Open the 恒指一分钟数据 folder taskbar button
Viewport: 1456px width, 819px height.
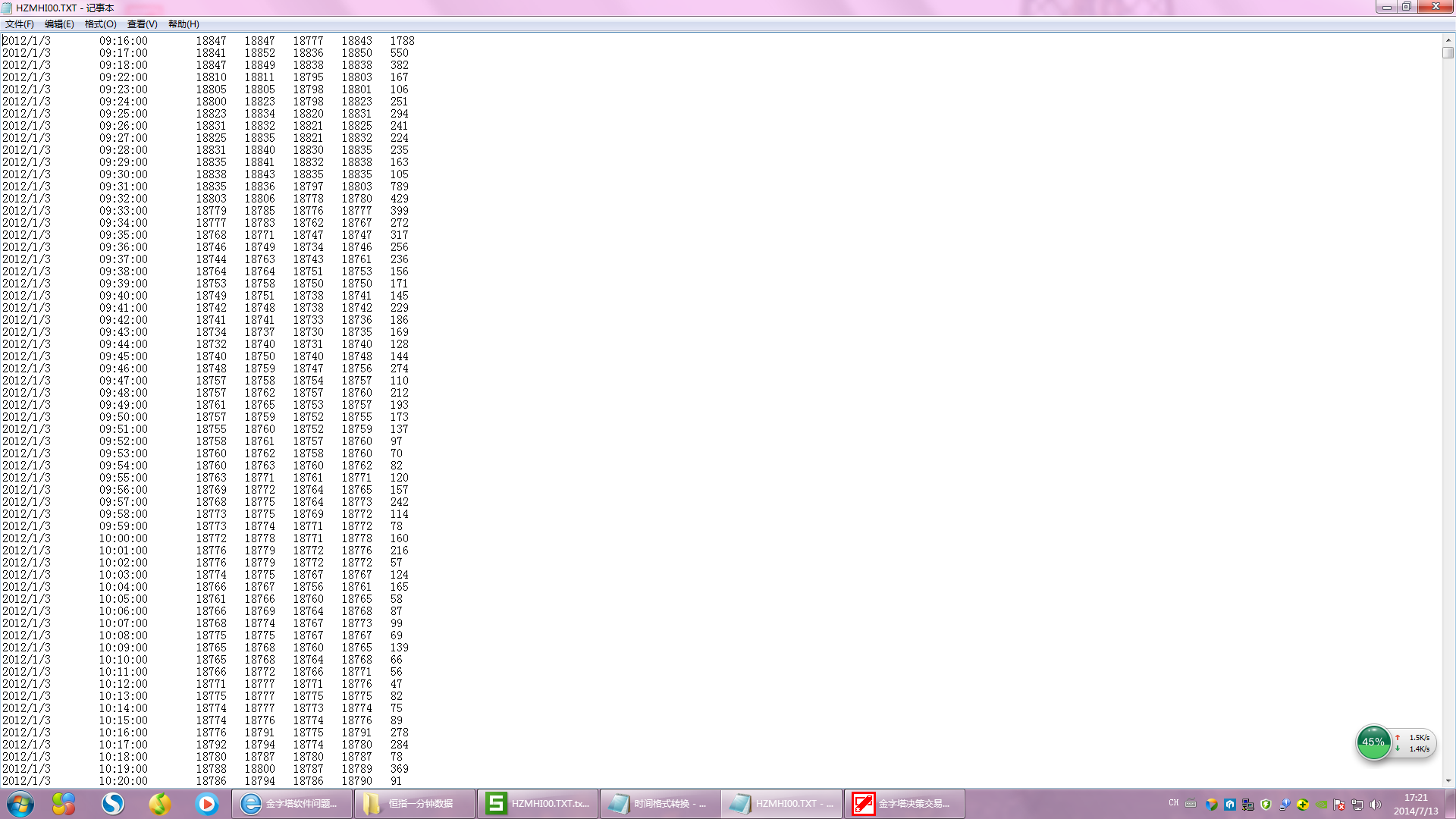[414, 804]
